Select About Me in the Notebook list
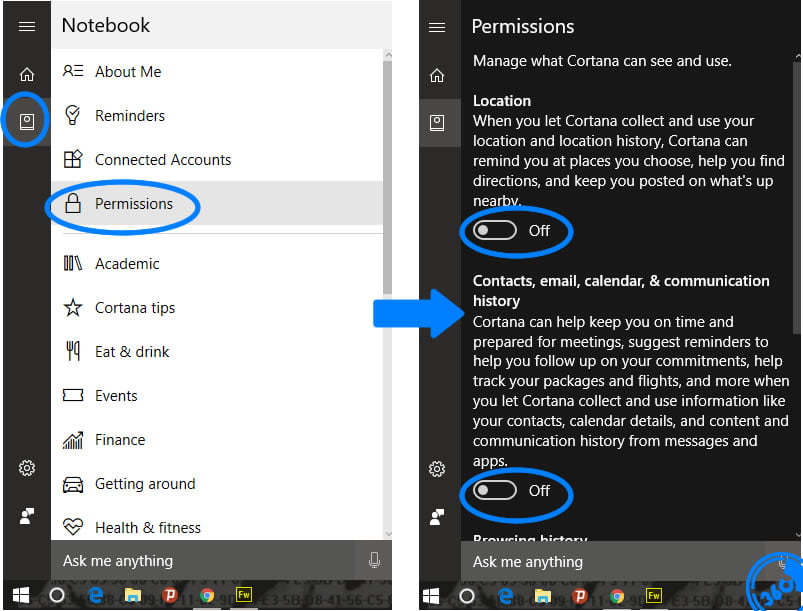 [x=127, y=72]
